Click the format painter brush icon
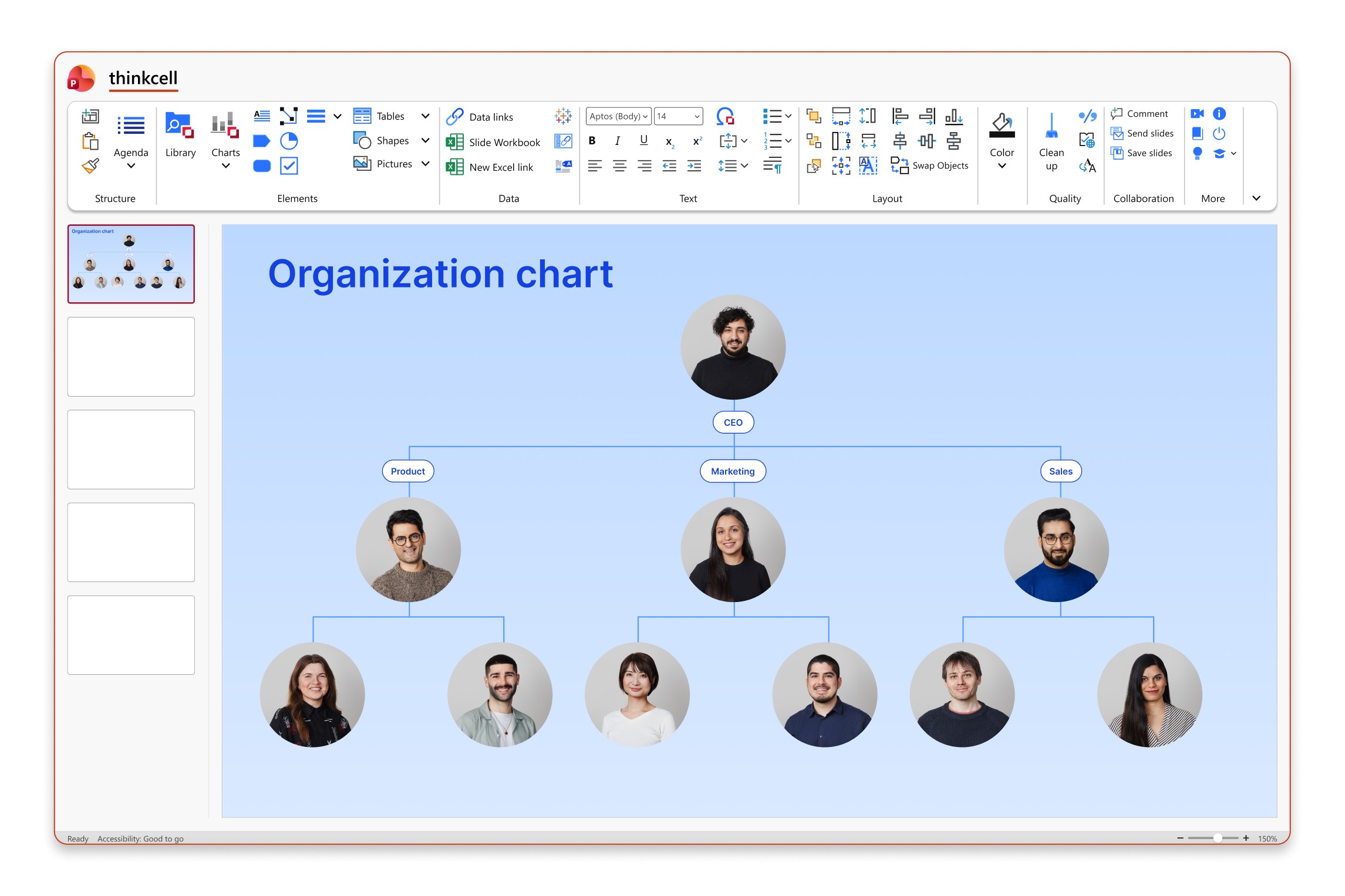This screenshot has height=896, width=1345. 90,166
